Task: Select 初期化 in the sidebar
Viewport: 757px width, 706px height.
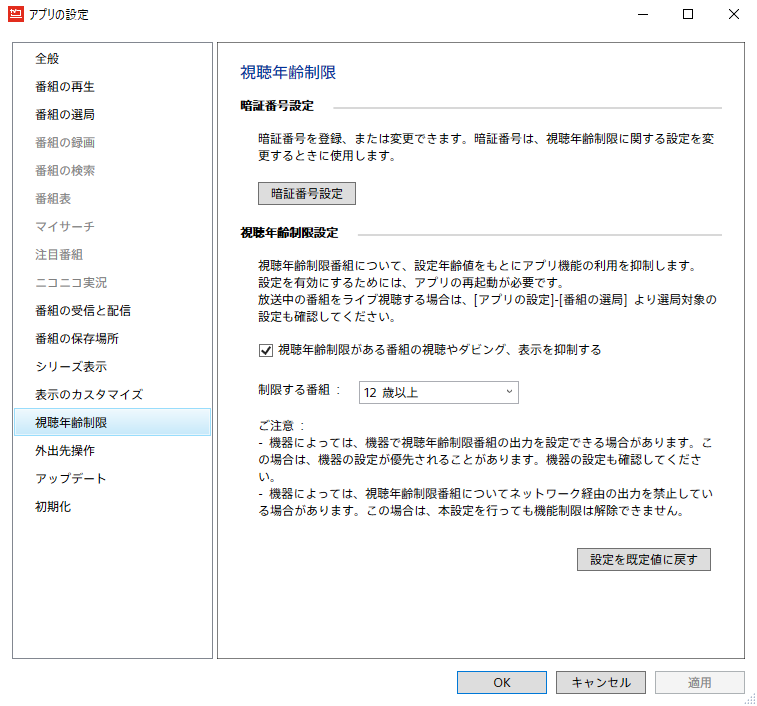Action: (54, 507)
